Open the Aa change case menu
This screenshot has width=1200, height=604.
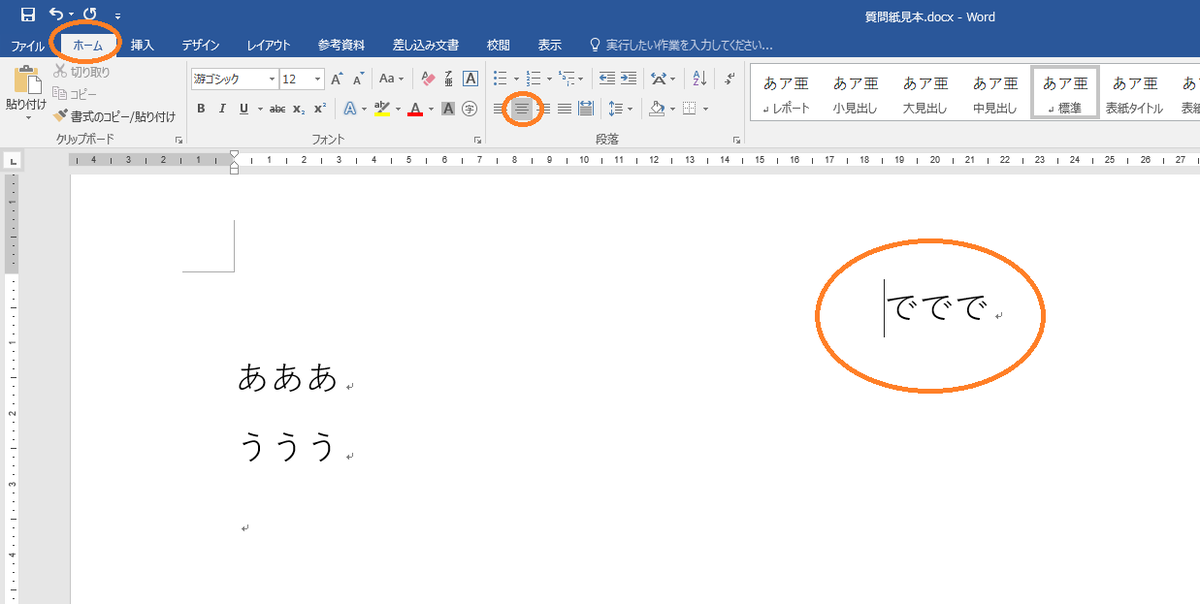[x=391, y=79]
